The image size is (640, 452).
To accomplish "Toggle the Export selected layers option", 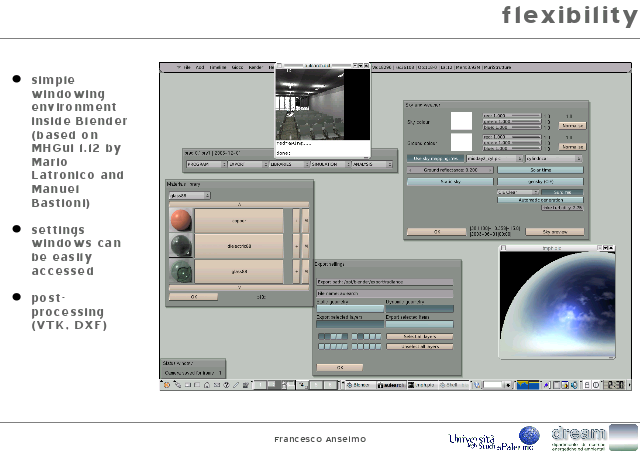I will coord(349,323).
